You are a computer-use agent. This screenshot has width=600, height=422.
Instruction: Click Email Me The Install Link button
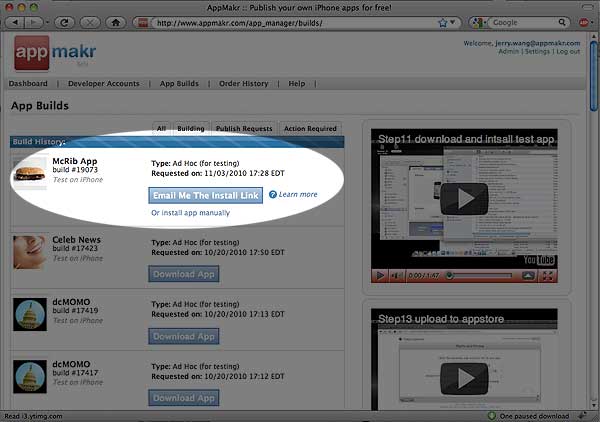pos(205,196)
